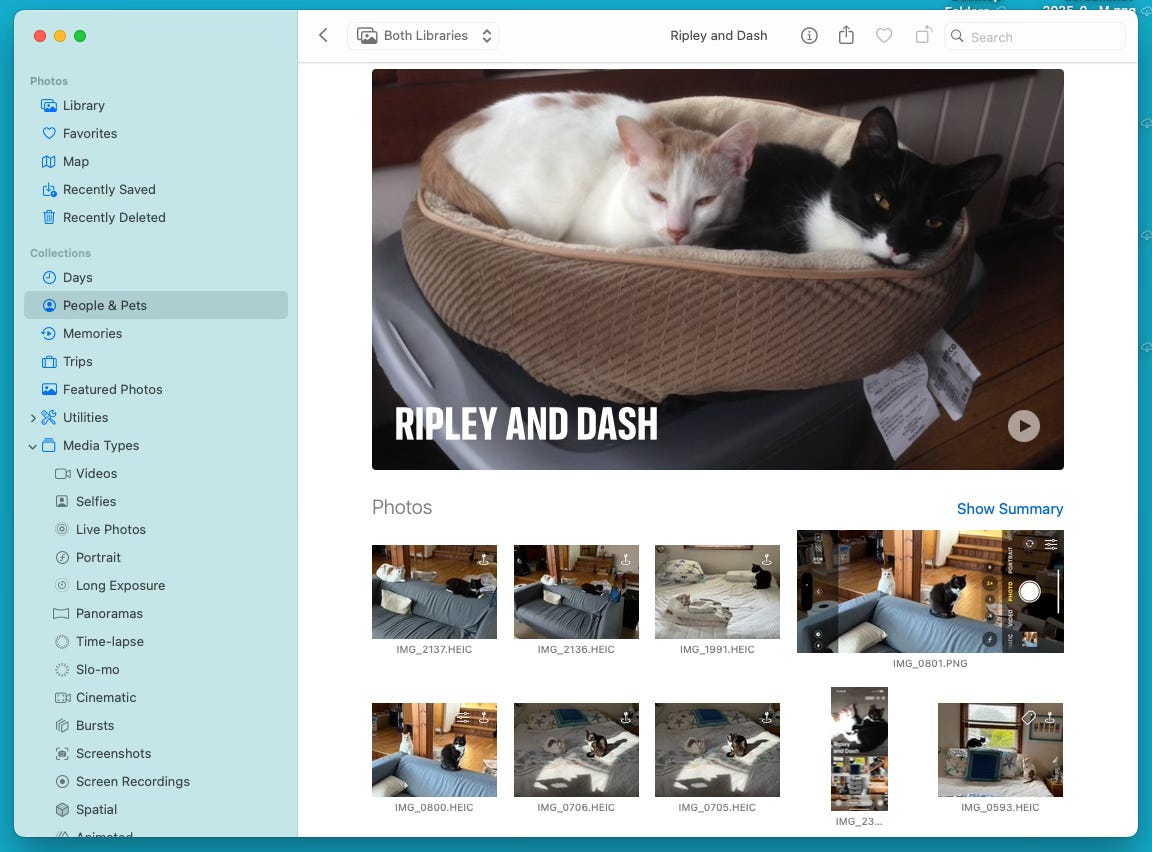Open the tall IMG_23... thumbnail
The width and height of the screenshot is (1152, 852).
coord(859,749)
